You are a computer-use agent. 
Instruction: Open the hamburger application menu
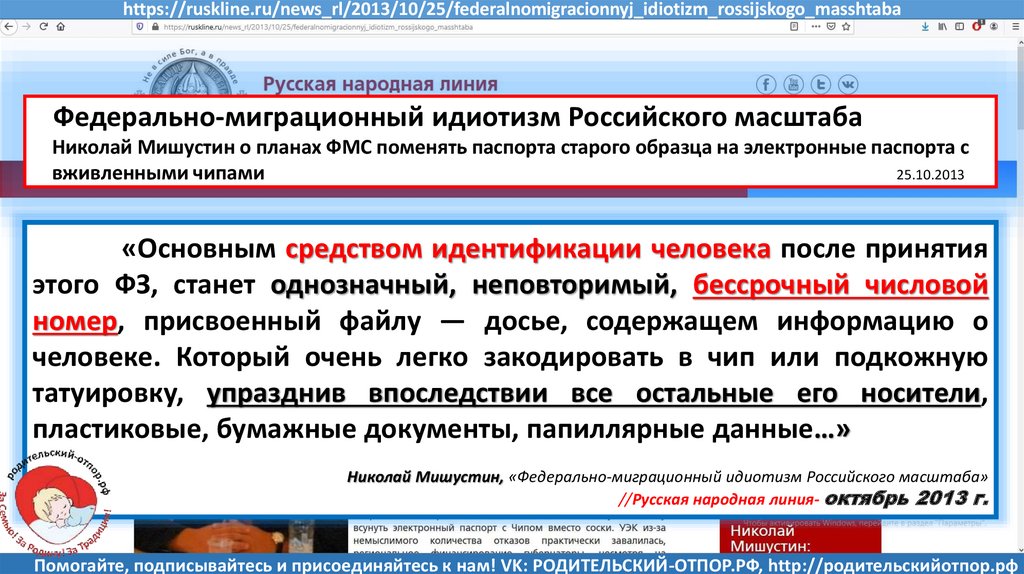(1016, 27)
